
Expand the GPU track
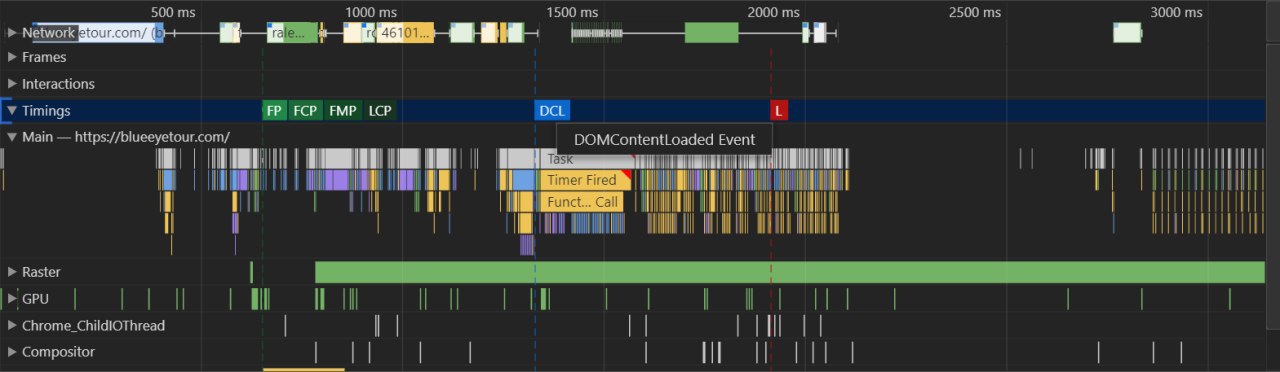[x=12, y=298]
